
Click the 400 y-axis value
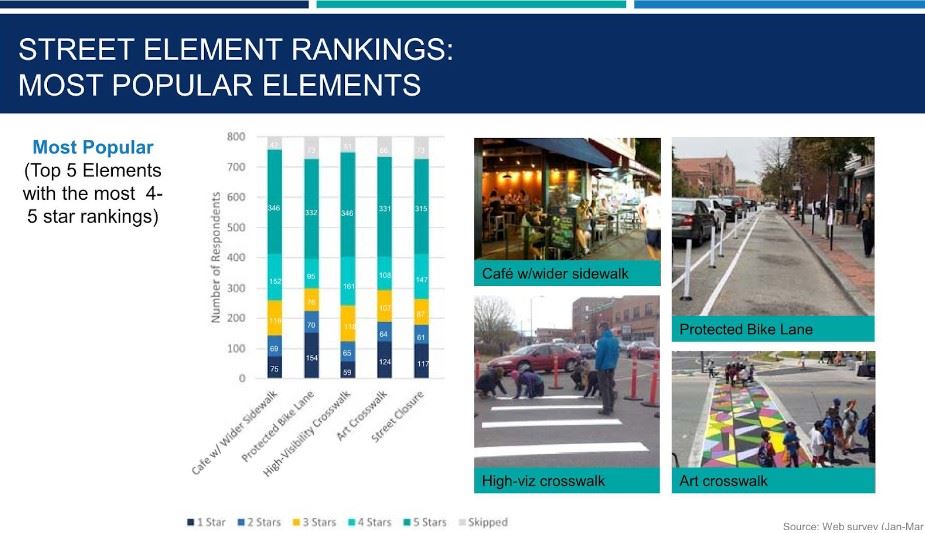[236, 258]
